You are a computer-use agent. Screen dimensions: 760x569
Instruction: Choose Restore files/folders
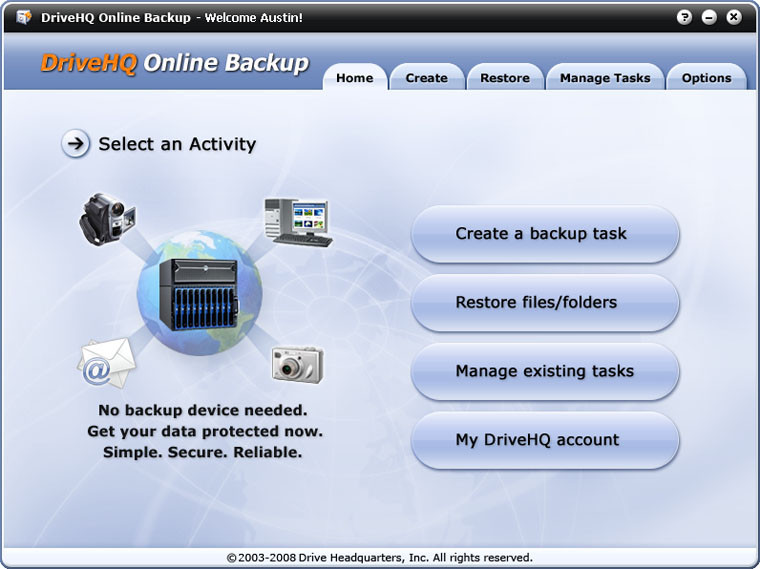click(x=545, y=302)
